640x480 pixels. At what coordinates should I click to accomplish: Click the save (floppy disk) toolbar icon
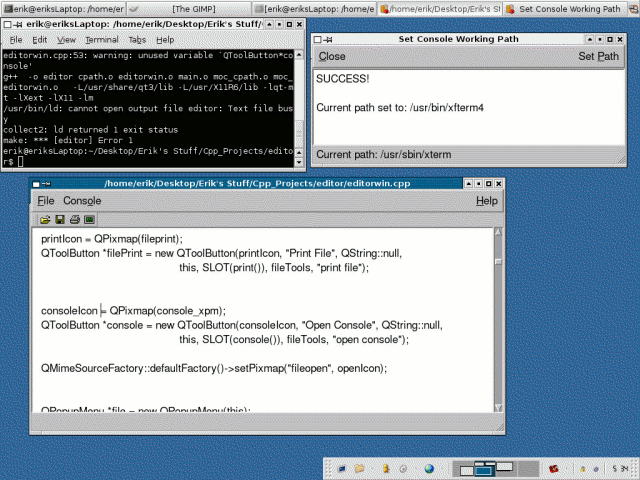[60, 218]
